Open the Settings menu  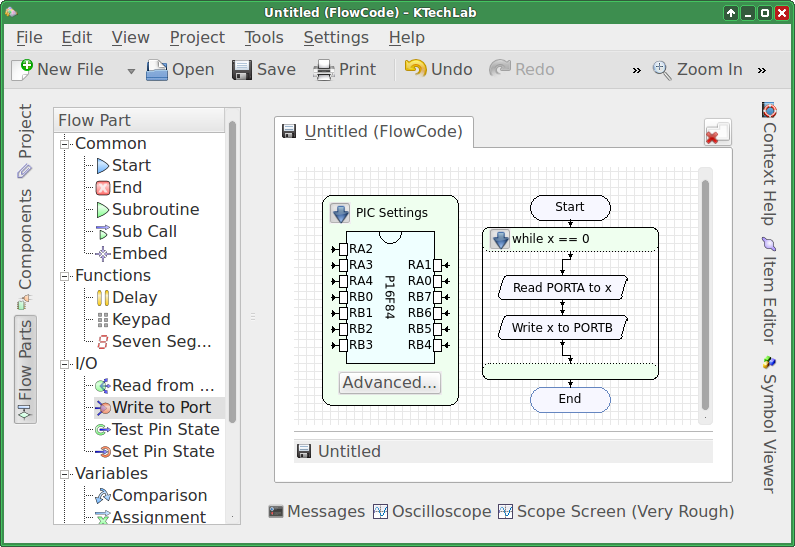point(336,38)
